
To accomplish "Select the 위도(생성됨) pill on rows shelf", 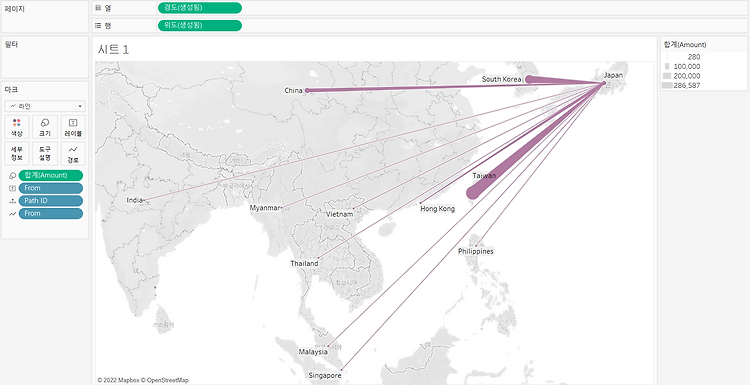I will (x=200, y=25).
